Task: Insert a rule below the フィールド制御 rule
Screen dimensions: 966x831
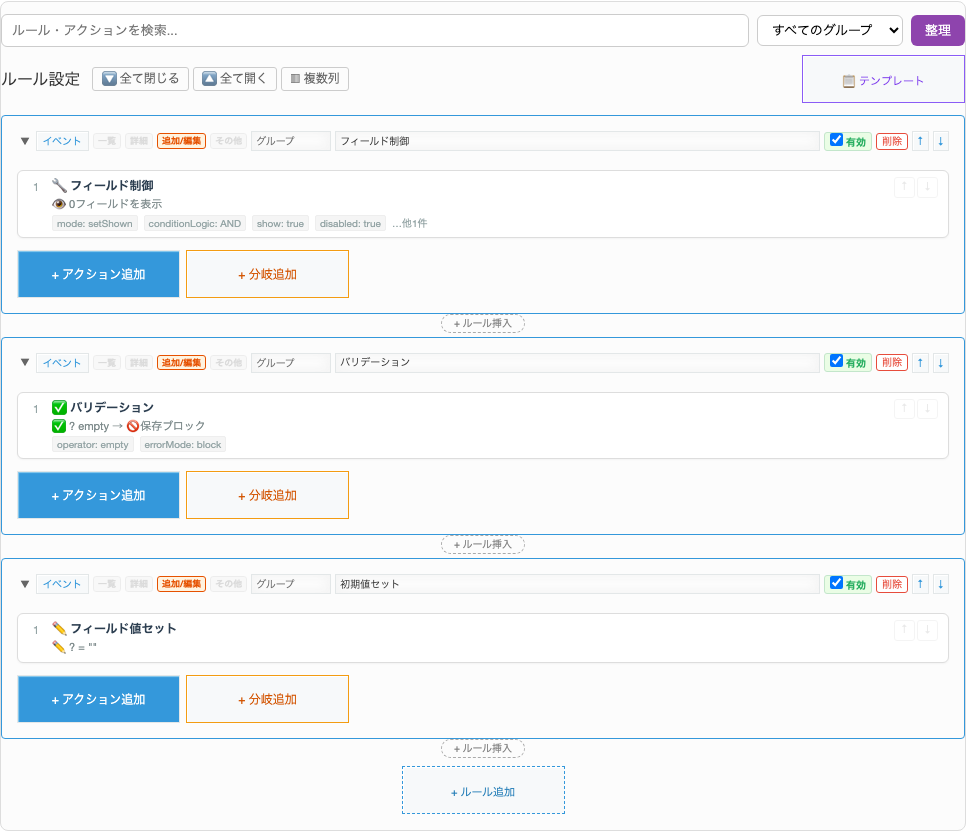Action: 483,323
